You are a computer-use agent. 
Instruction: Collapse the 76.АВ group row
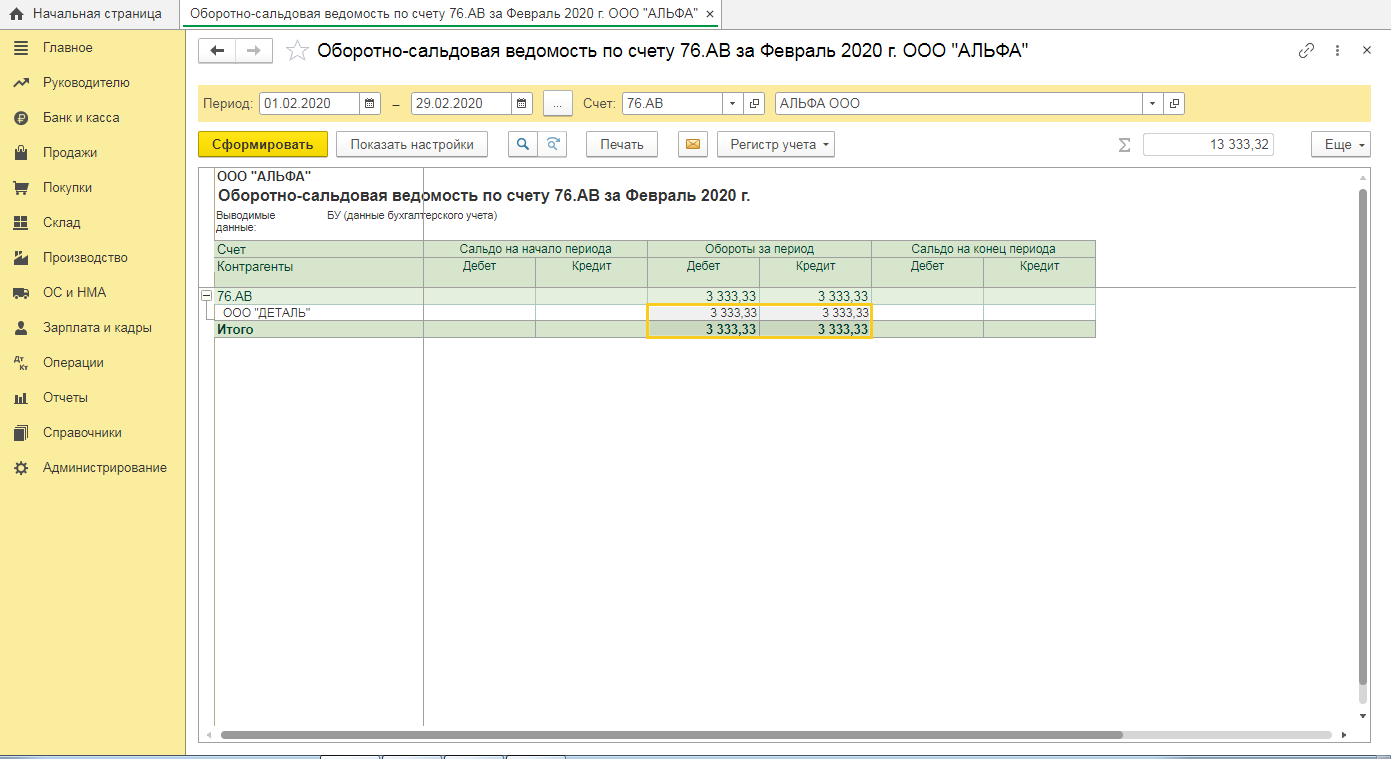click(x=207, y=296)
